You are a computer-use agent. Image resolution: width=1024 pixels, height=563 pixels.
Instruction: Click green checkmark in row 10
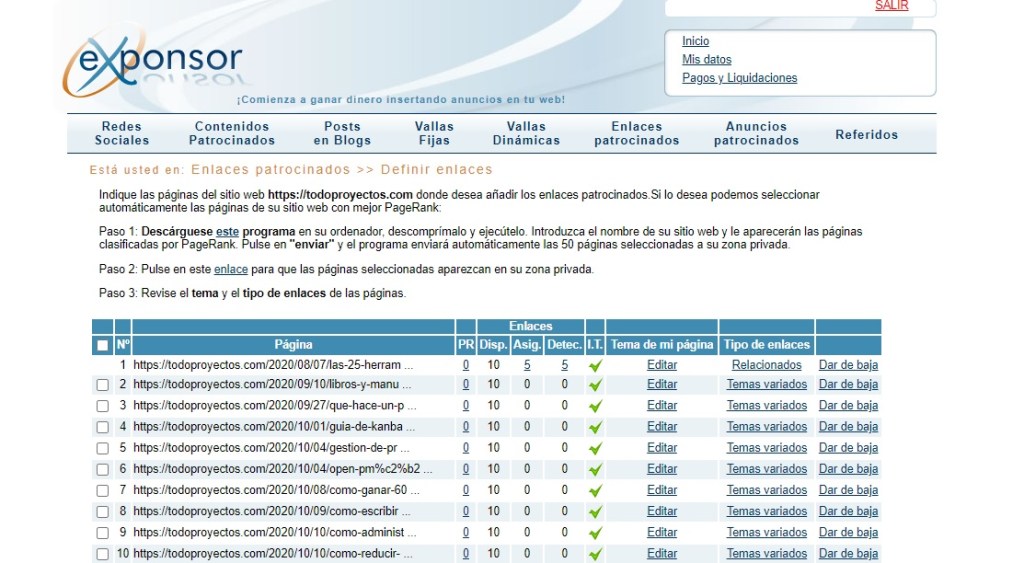coord(595,554)
